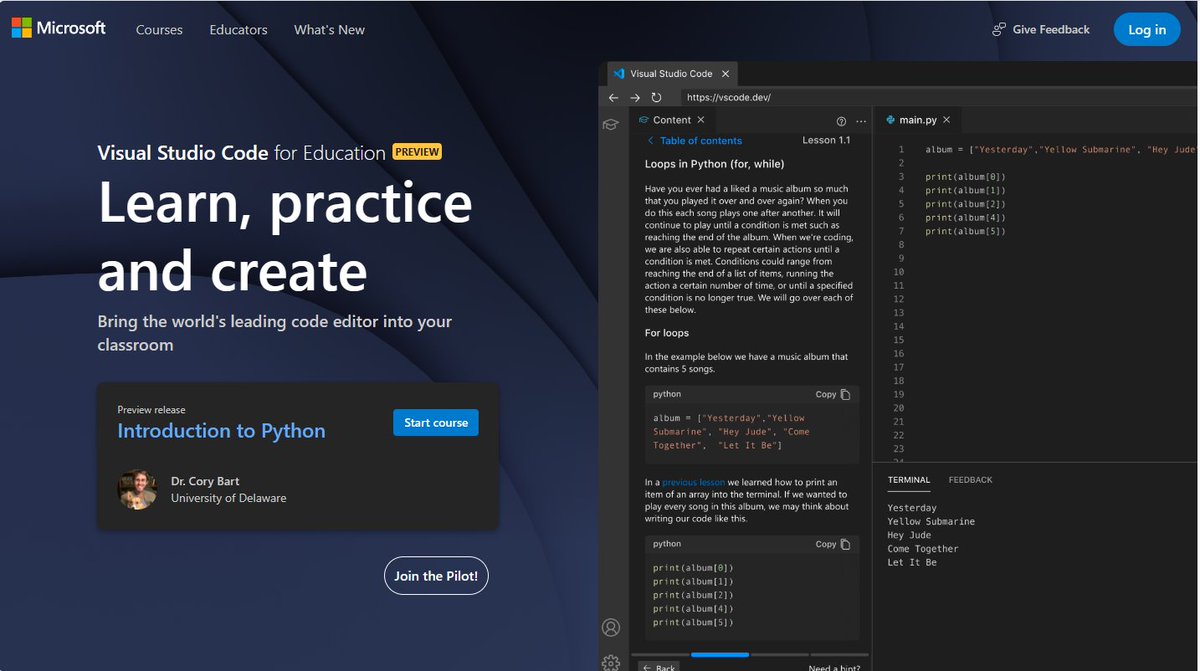
Task: Click print(album[0]) in the editor
Action: 965,177
